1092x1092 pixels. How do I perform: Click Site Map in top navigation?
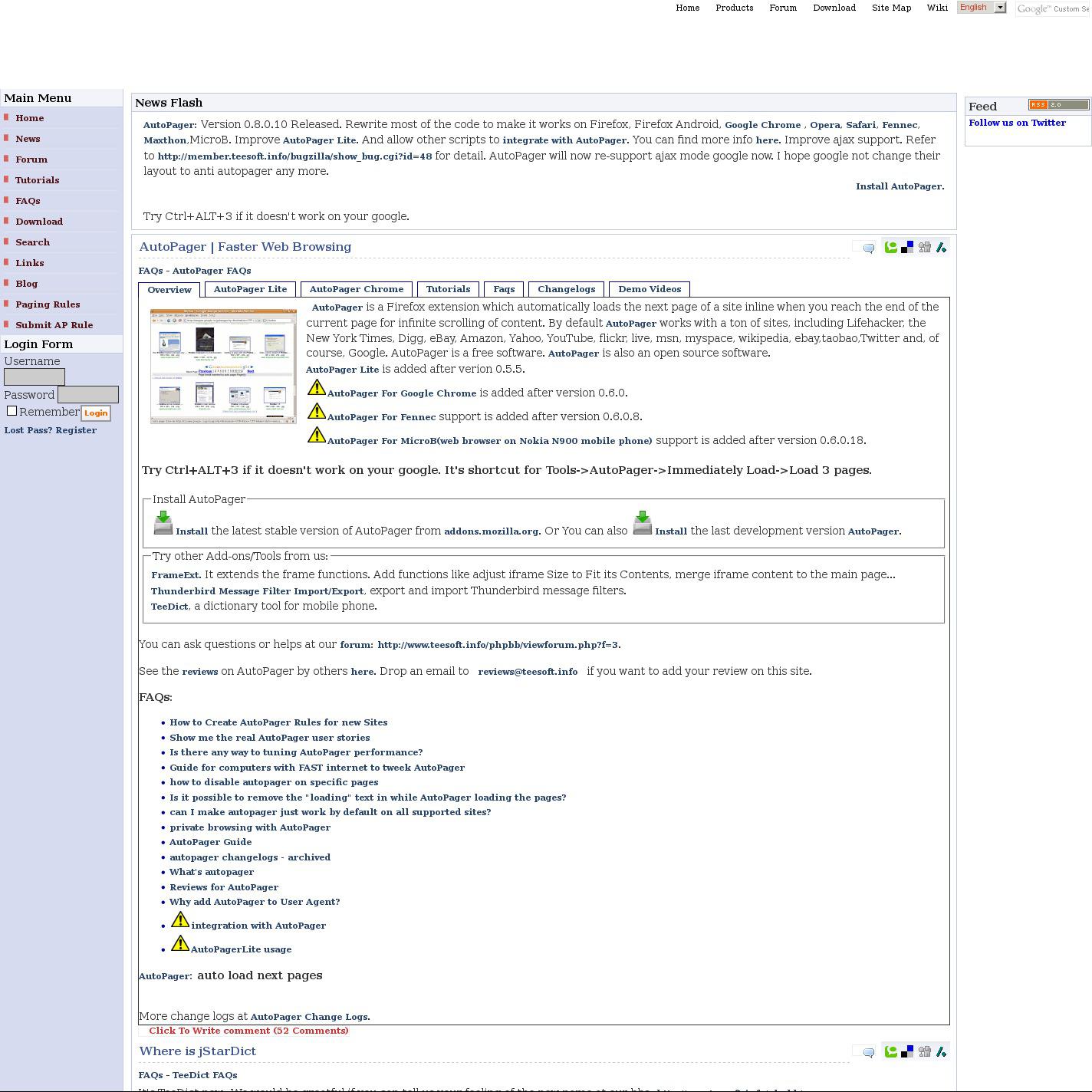coord(891,8)
